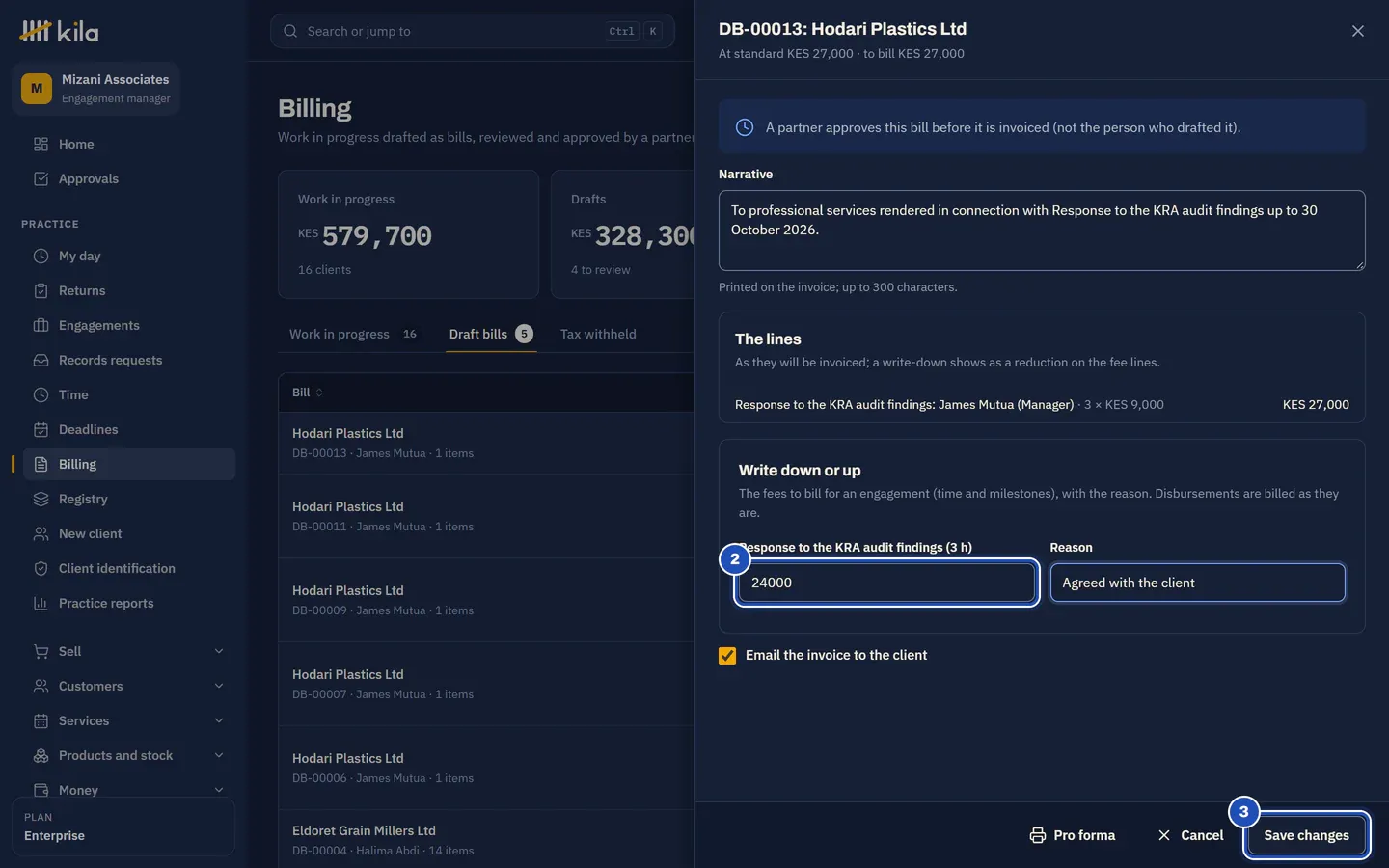
Task: Click the Sell shopping cart icon
Action: click(41, 651)
